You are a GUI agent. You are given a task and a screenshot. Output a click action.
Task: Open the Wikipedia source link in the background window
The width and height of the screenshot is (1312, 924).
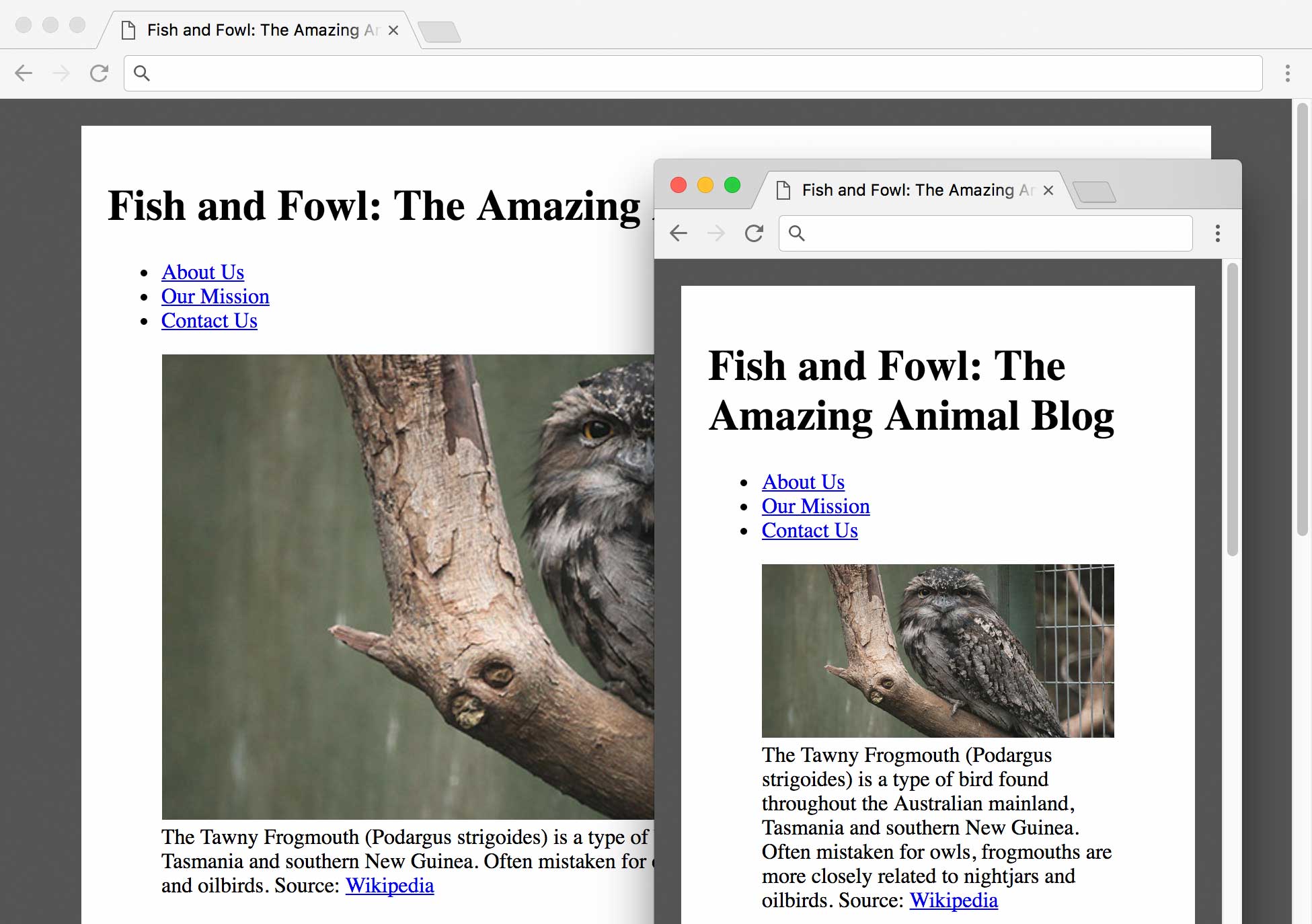click(x=389, y=886)
